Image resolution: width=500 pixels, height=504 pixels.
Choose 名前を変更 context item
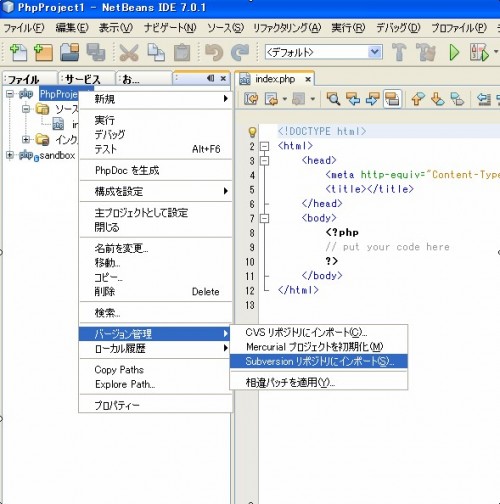156,248
